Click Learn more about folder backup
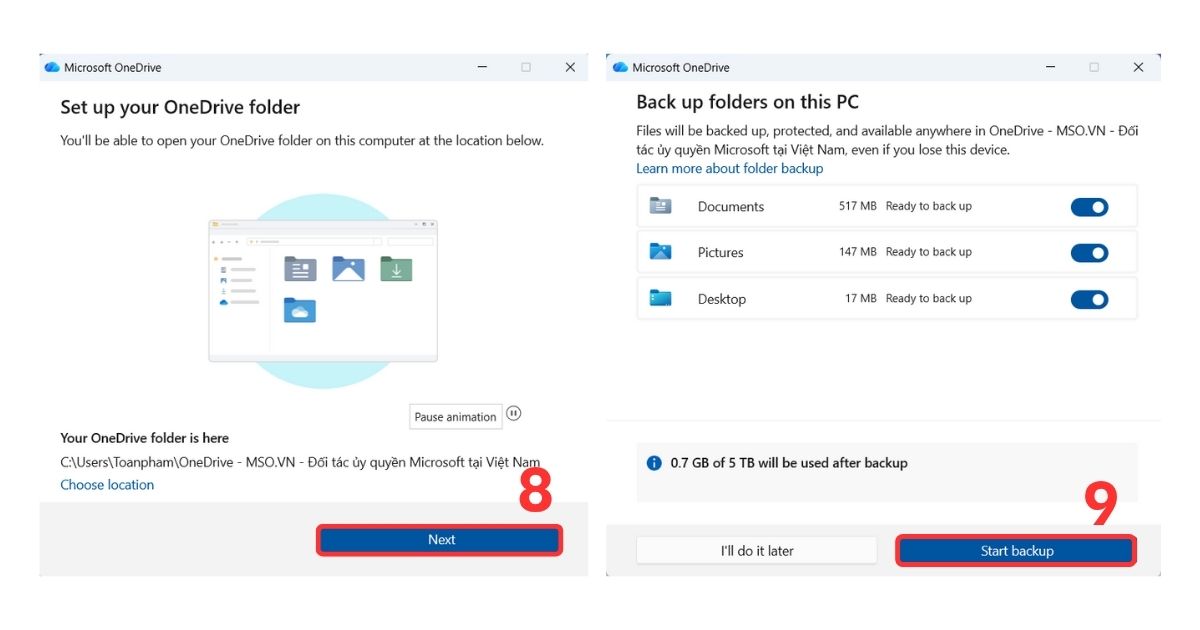 [x=729, y=168]
